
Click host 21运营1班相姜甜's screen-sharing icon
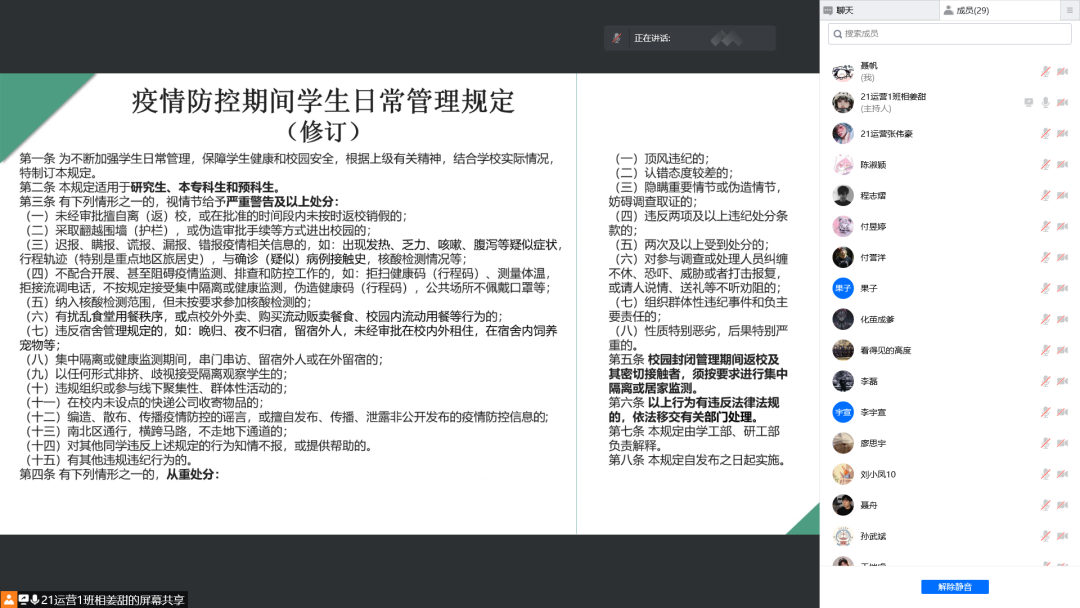pos(1028,102)
